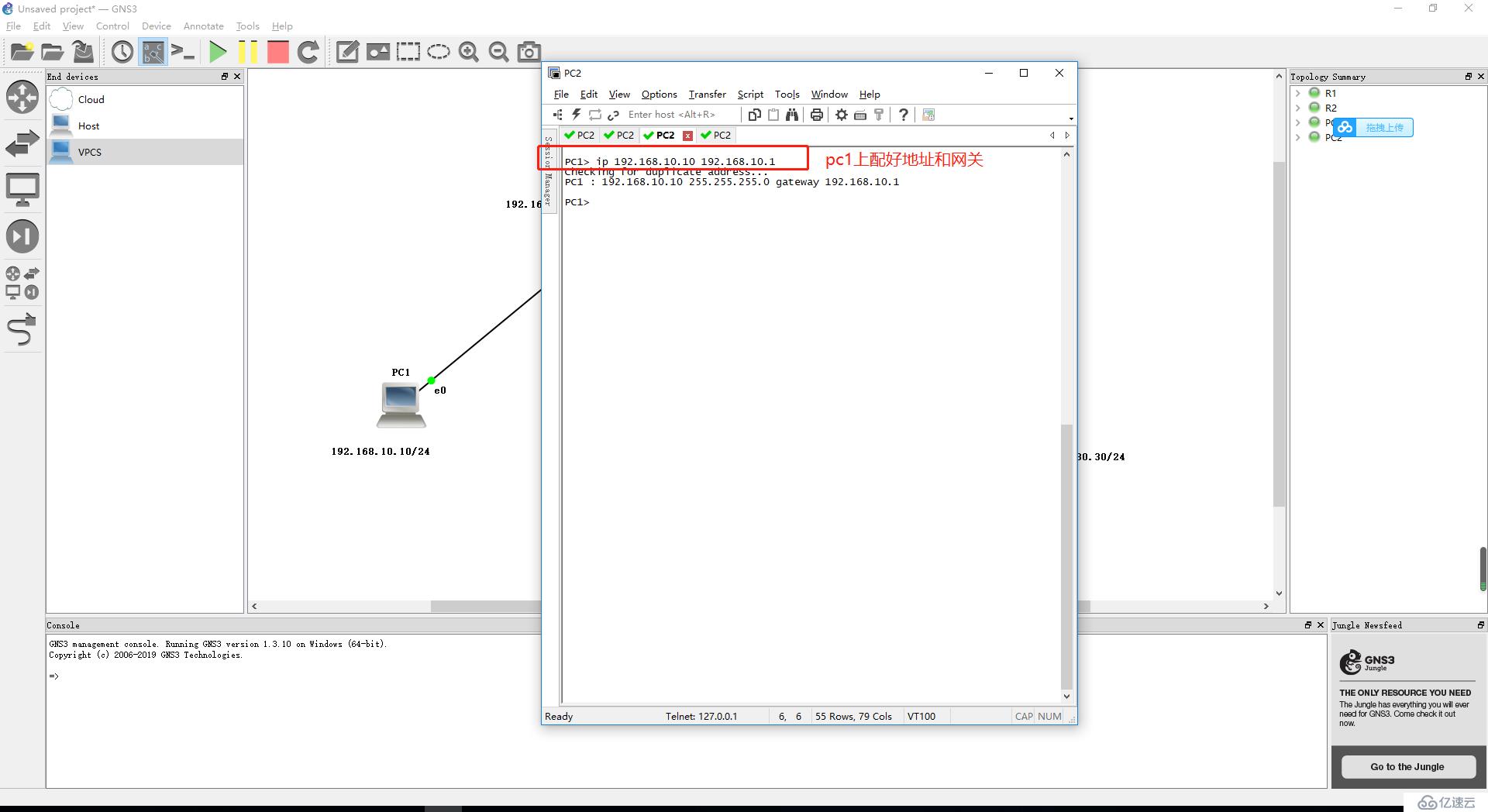Open SecureCRT Transfer menu
Viewport: 1488px width, 812px height.
[707, 94]
